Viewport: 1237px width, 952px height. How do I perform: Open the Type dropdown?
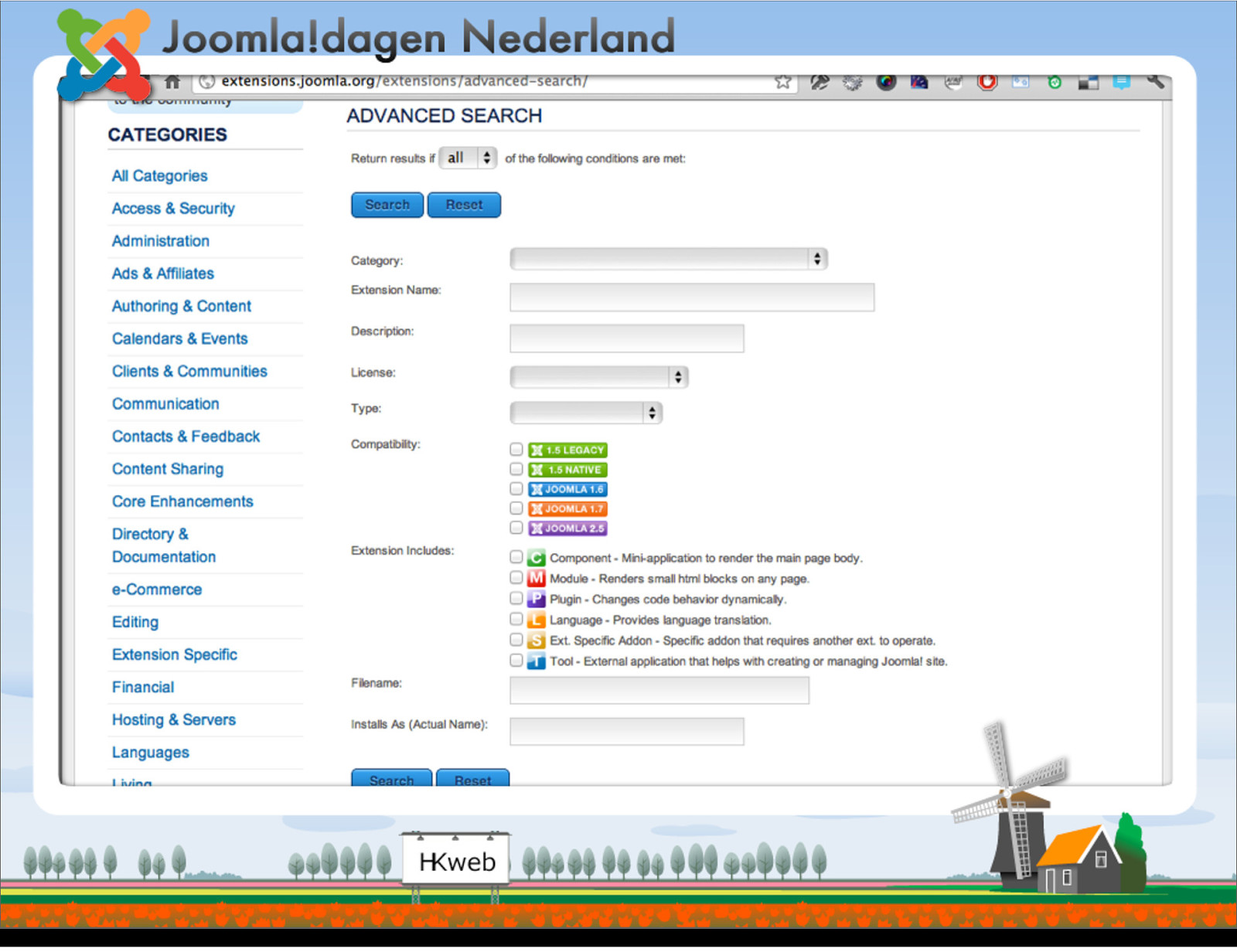(586, 413)
